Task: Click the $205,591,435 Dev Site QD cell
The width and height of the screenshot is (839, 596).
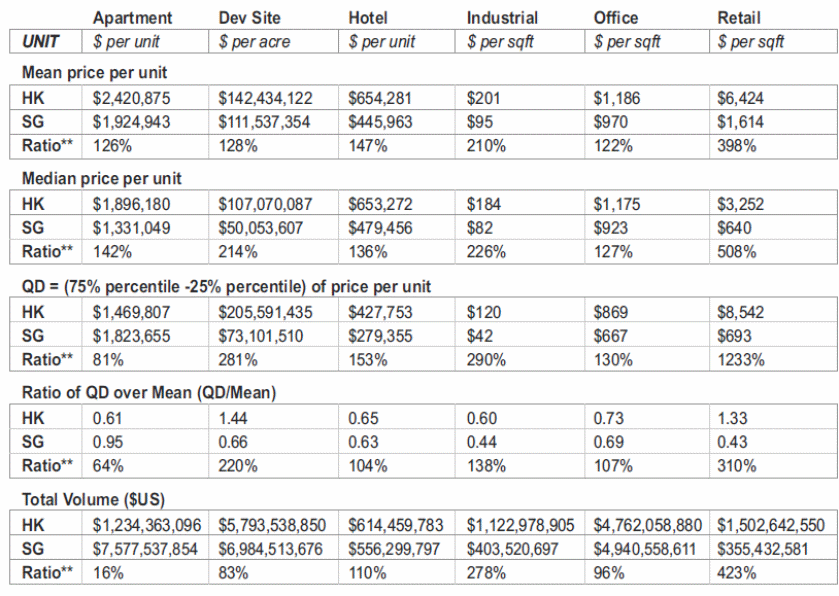Action: [265, 313]
